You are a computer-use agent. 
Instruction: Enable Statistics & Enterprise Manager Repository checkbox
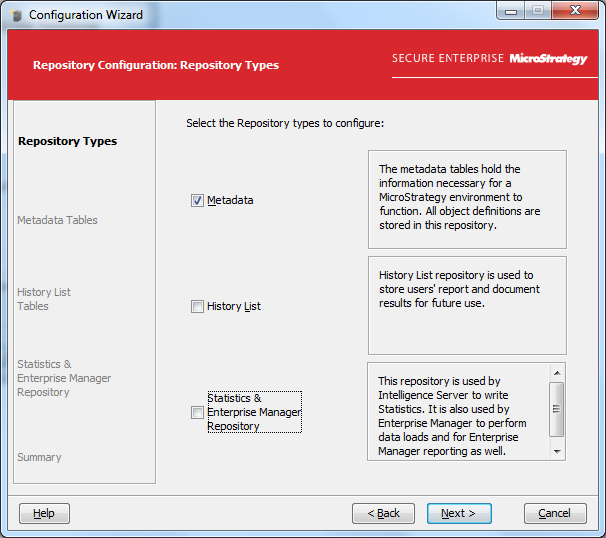pyautogui.click(x=197, y=412)
